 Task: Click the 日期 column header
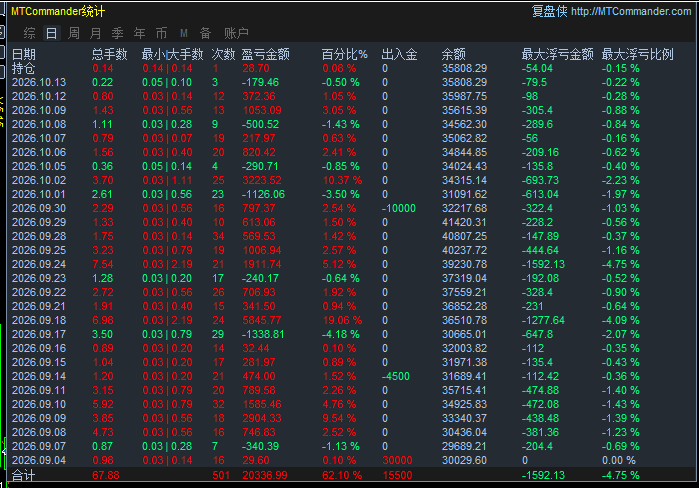[24, 54]
